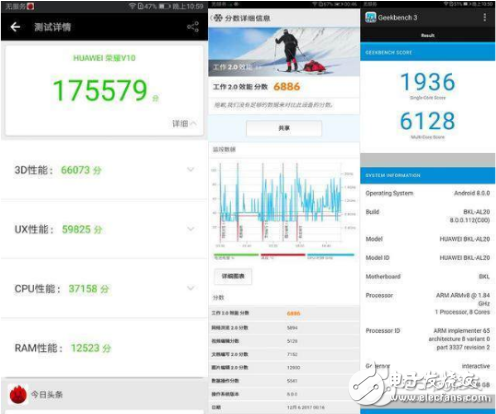This screenshot has height=414, width=496.
Task: Tap the Wi-Fi icon in AnTuTu status bar
Action: [x=132, y=6]
